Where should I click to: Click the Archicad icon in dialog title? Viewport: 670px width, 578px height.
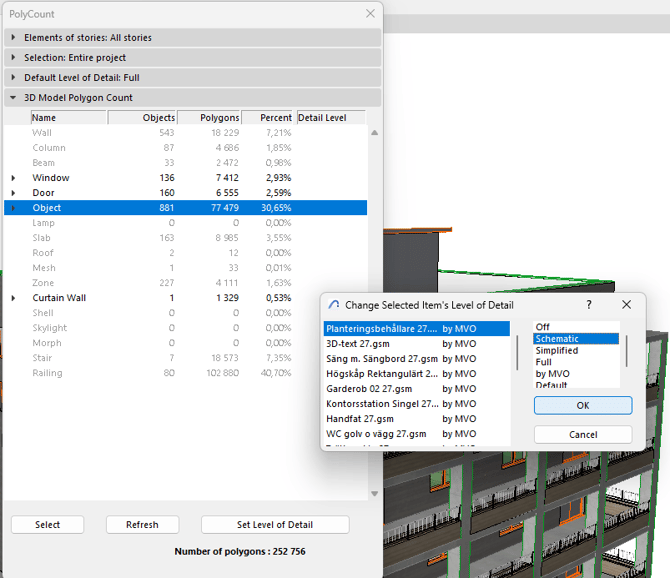click(x=334, y=305)
